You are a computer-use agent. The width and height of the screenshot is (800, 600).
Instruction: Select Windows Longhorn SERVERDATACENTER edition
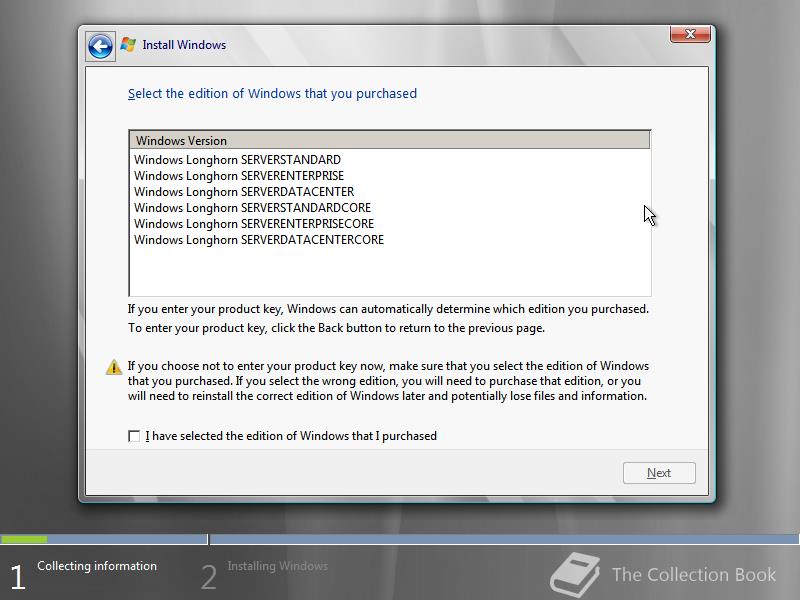point(390,192)
